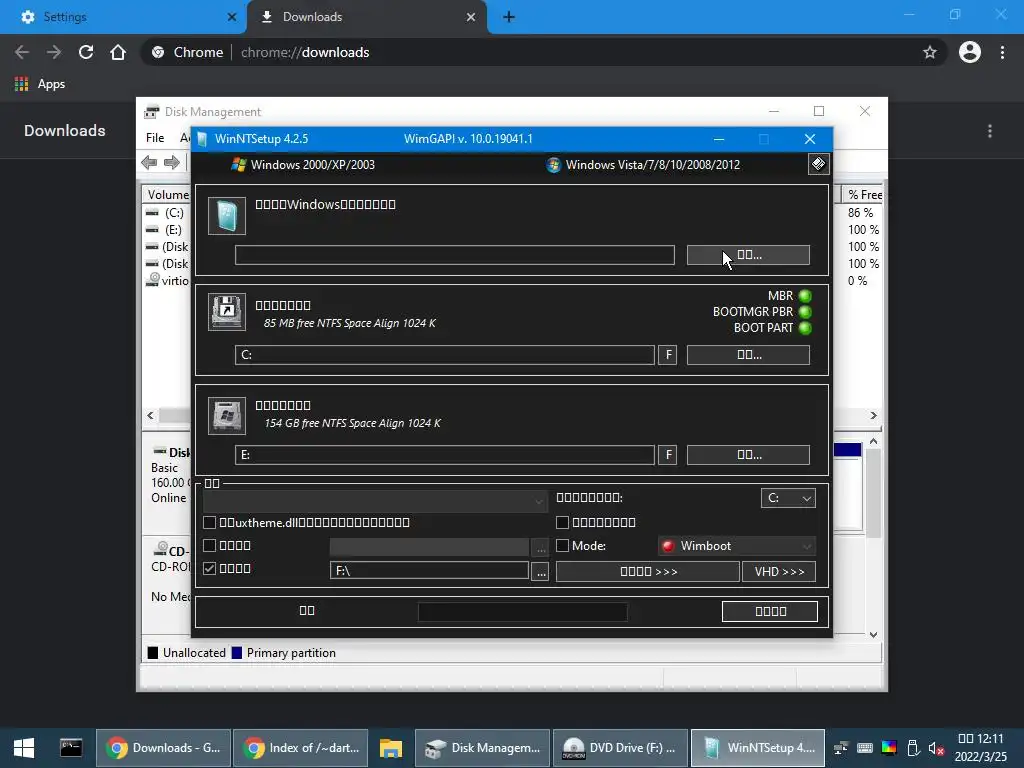The image size is (1024, 768).
Task: Toggle the uxtheme.dll patch checkbox
Action: click(x=210, y=522)
